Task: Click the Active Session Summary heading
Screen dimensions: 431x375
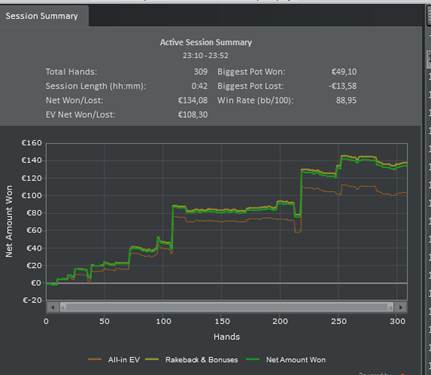Action: coord(206,42)
